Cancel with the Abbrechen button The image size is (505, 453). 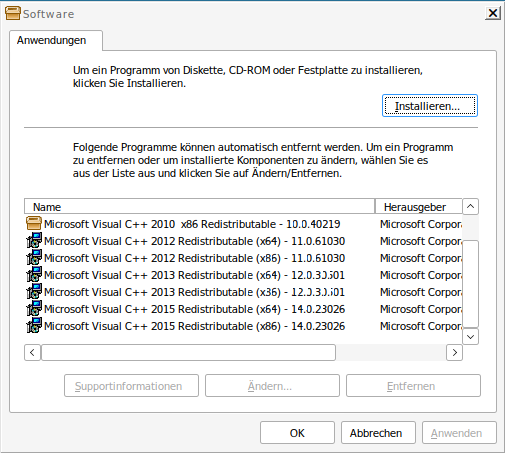coord(378,433)
